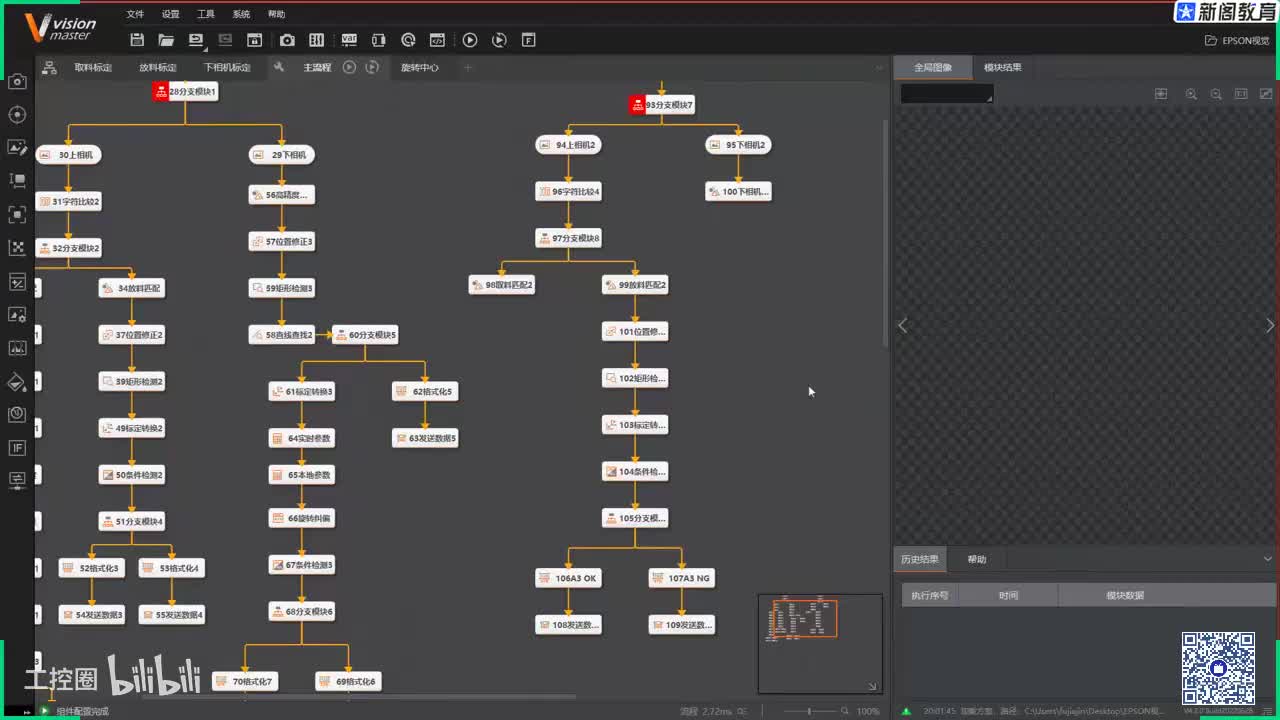Viewport: 1280px width, 720px height.
Task: Open the global trigger icon next to var
Action: [x=378, y=40]
